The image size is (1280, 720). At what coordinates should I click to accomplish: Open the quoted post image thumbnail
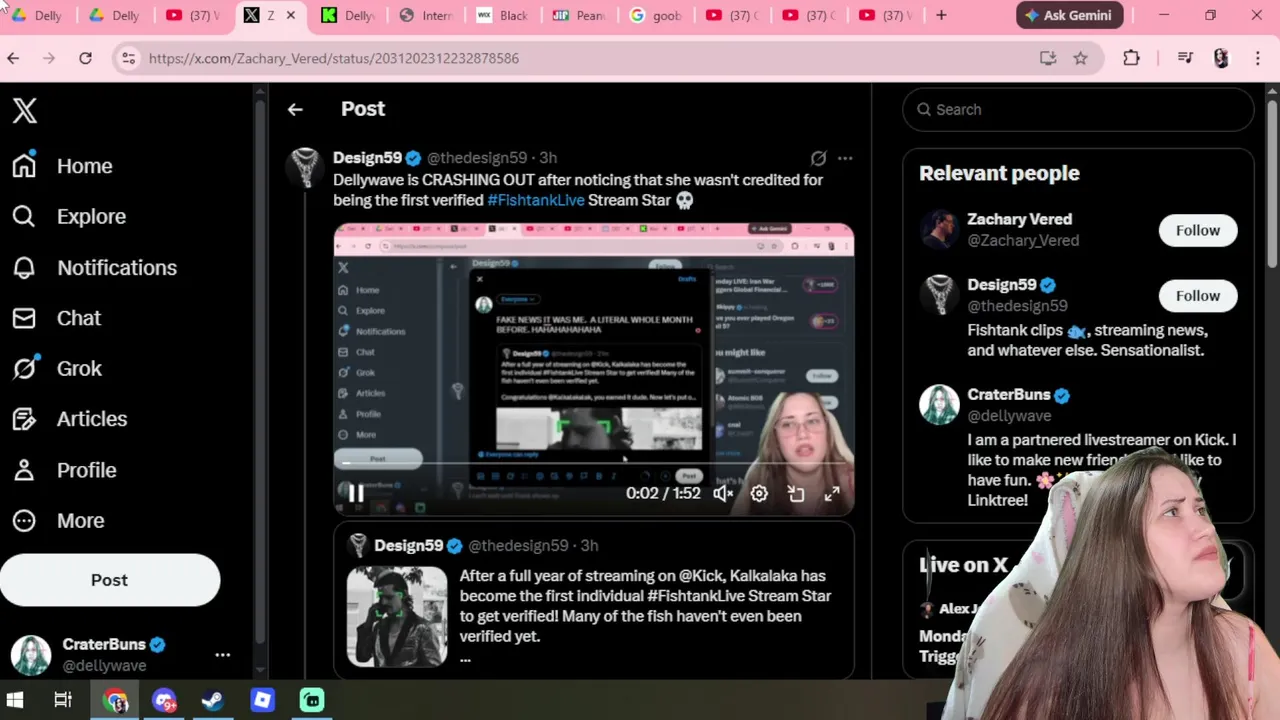coord(397,617)
